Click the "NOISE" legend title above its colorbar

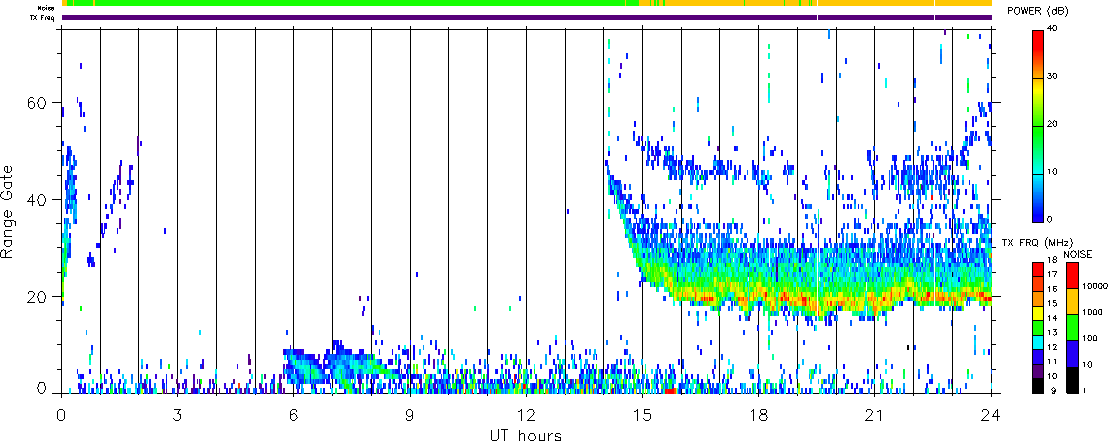click(x=1077, y=253)
